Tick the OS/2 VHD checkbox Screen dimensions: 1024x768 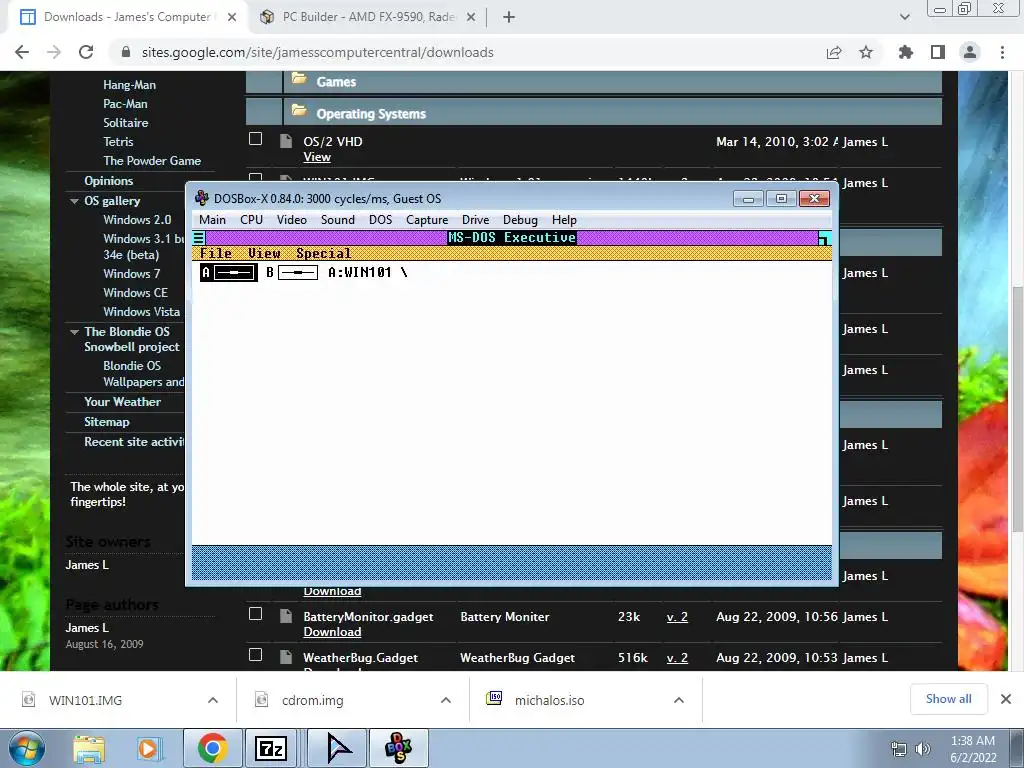point(255,139)
